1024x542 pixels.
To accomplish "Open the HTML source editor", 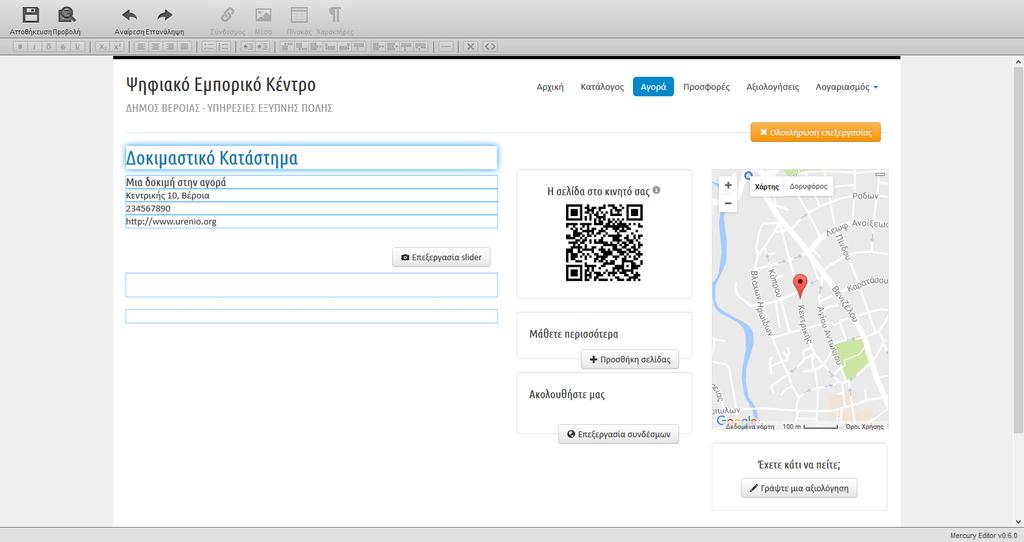I will (x=490, y=47).
